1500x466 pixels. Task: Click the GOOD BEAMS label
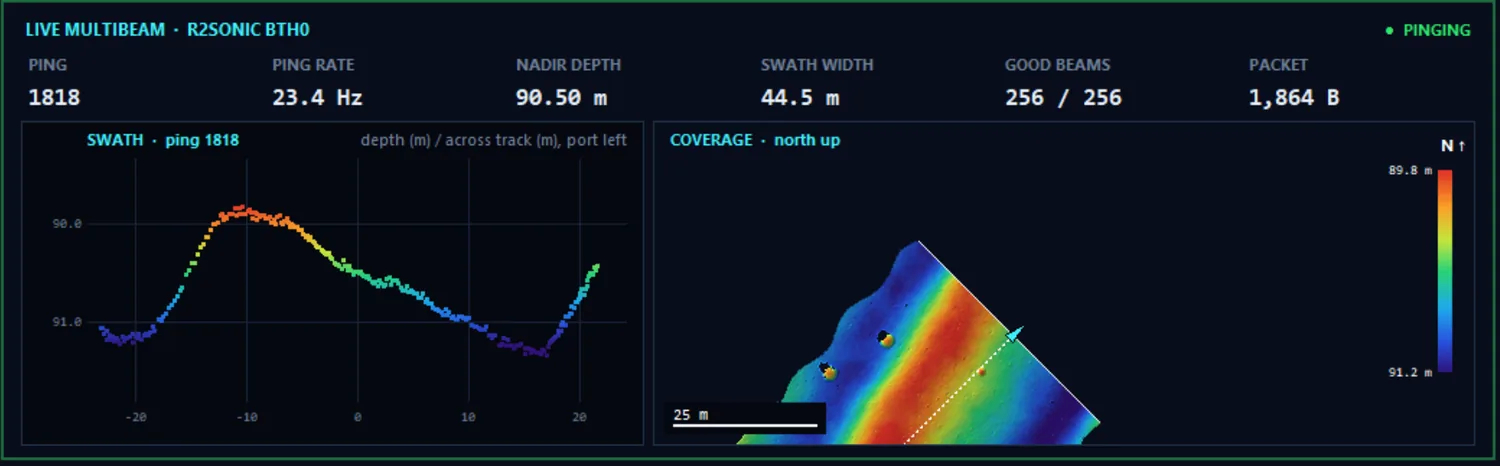point(1058,65)
